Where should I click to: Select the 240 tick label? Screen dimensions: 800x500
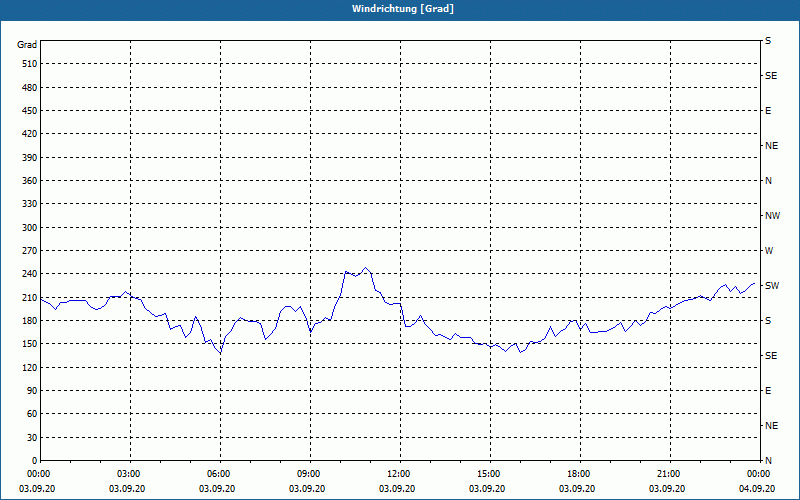(x=30, y=274)
